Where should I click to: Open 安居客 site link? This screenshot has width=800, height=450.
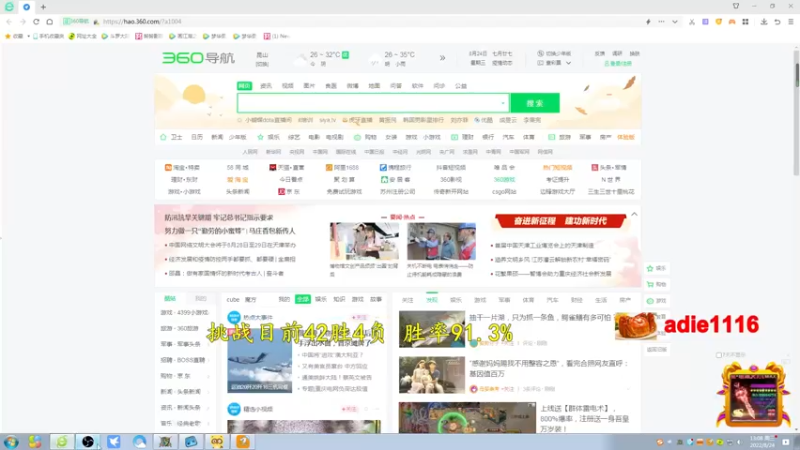395,180
